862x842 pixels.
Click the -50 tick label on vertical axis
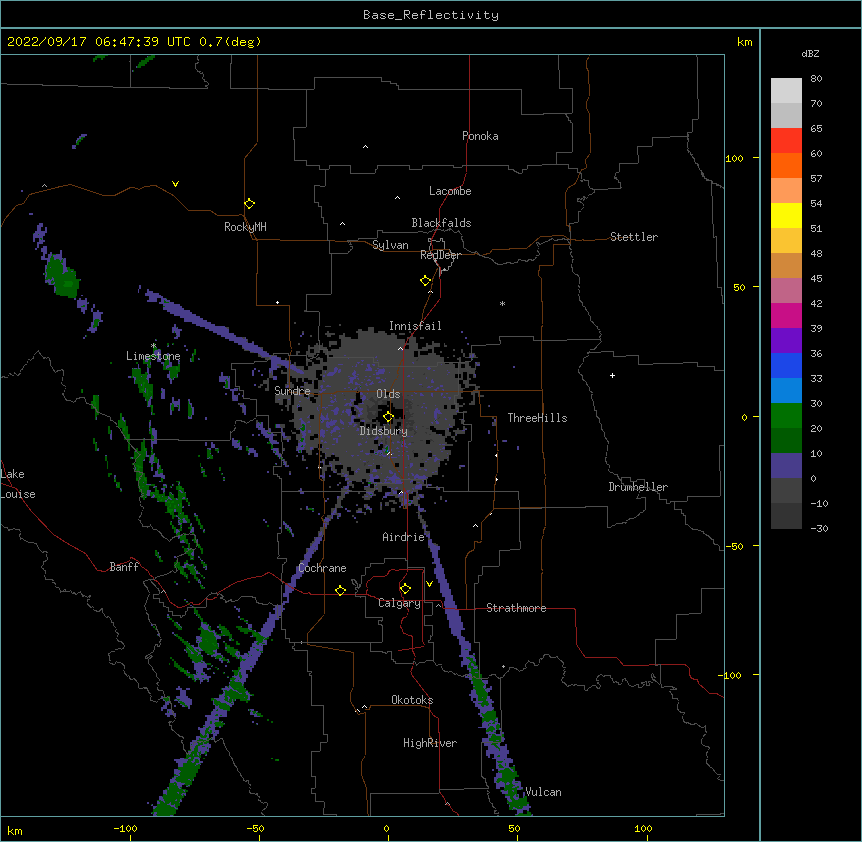(734, 546)
